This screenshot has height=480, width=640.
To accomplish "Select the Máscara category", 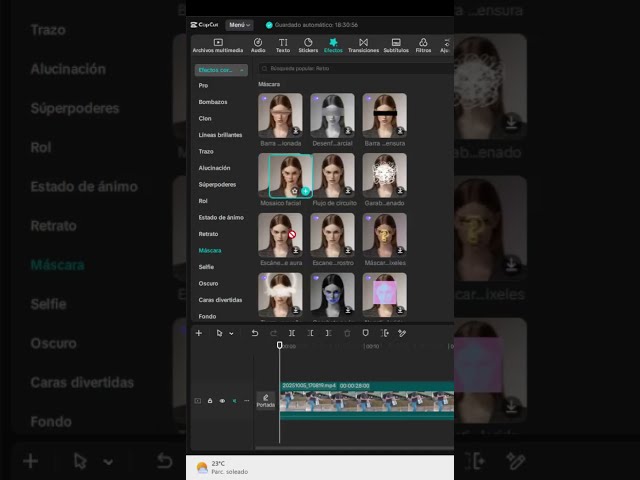I will click(210, 250).
